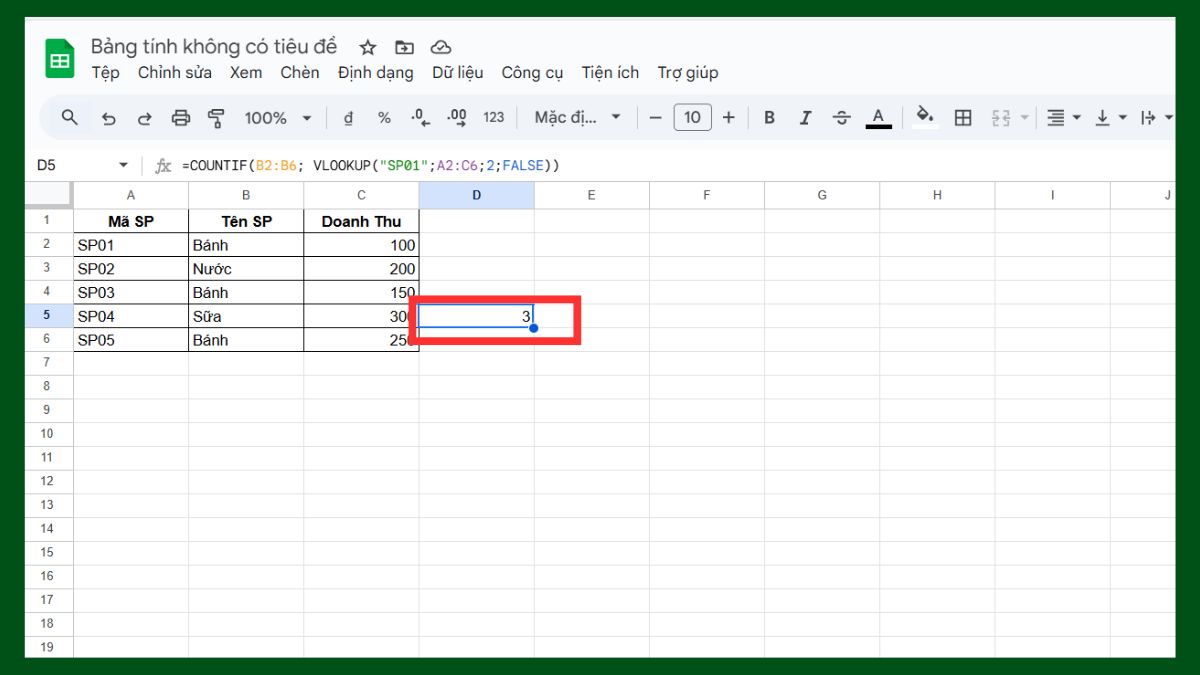This screenshot has width=1200, height=675.
Task: Select column A header
Action: [131, 195]
